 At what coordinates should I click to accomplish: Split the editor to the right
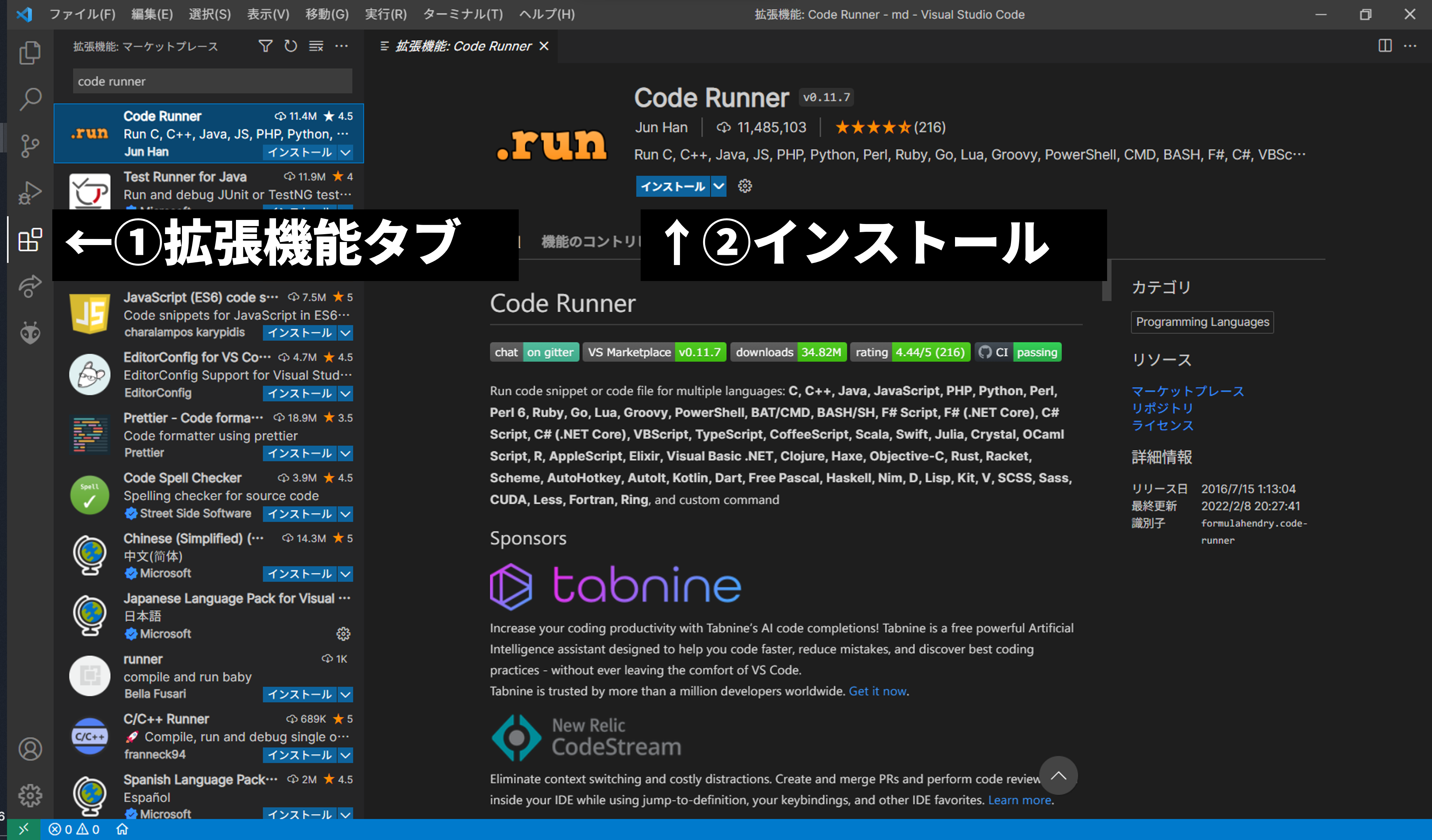pos(1385,45)
